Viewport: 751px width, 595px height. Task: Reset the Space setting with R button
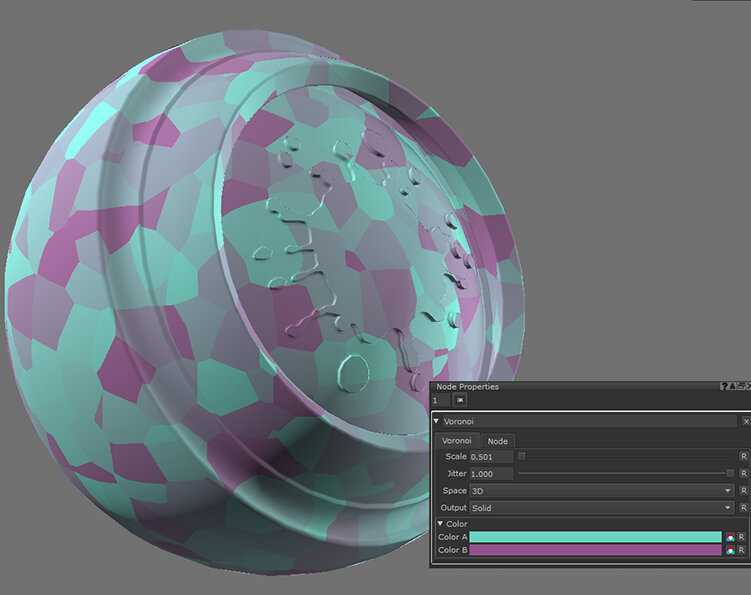coord(743,491)
